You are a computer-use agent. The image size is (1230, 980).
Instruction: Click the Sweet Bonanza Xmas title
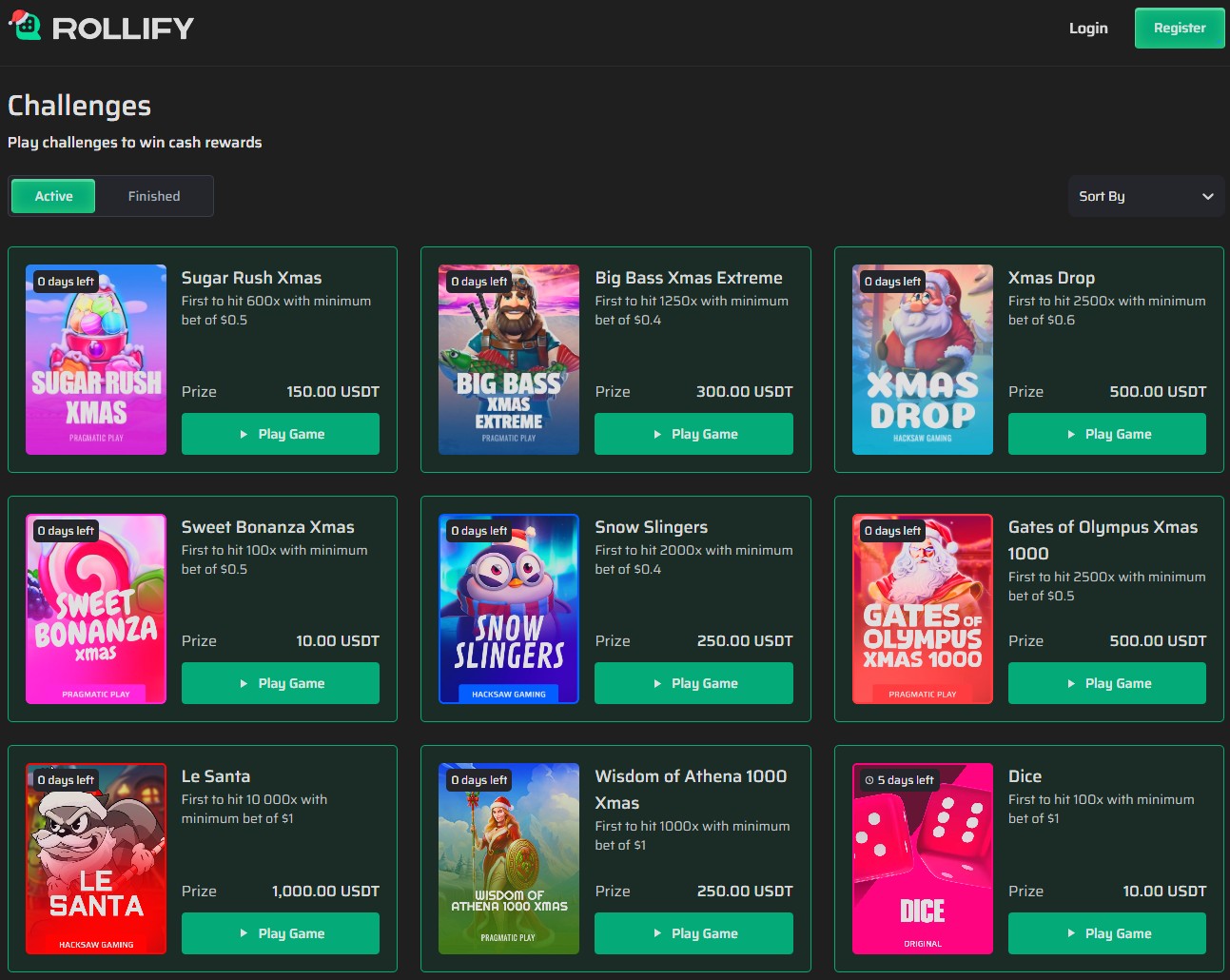click(x=267, y=527)
